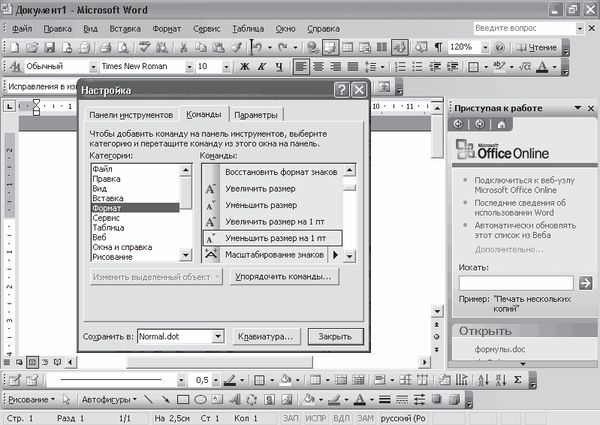
Task: Click the dialog Help question mark icon
Action: 341,90
